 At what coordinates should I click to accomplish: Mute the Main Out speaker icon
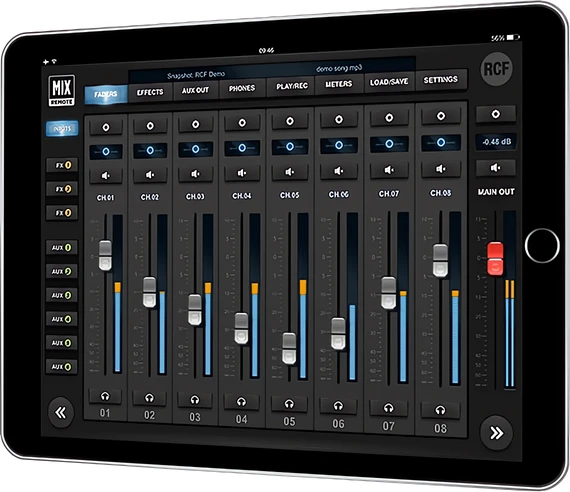click(x=495, y=168)
